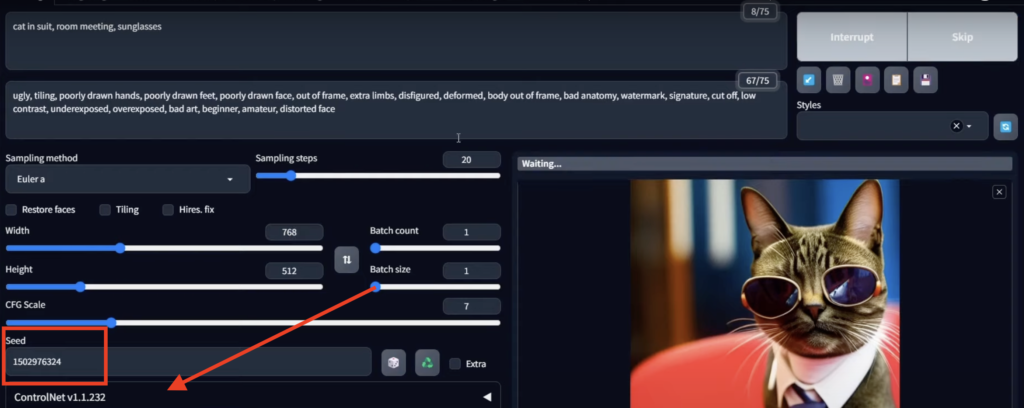The width and height of the screenshot is (1024, 408).
Task: Enable the Restore faces checkbox
Action: pyautogui.click(x=11, y=210)
